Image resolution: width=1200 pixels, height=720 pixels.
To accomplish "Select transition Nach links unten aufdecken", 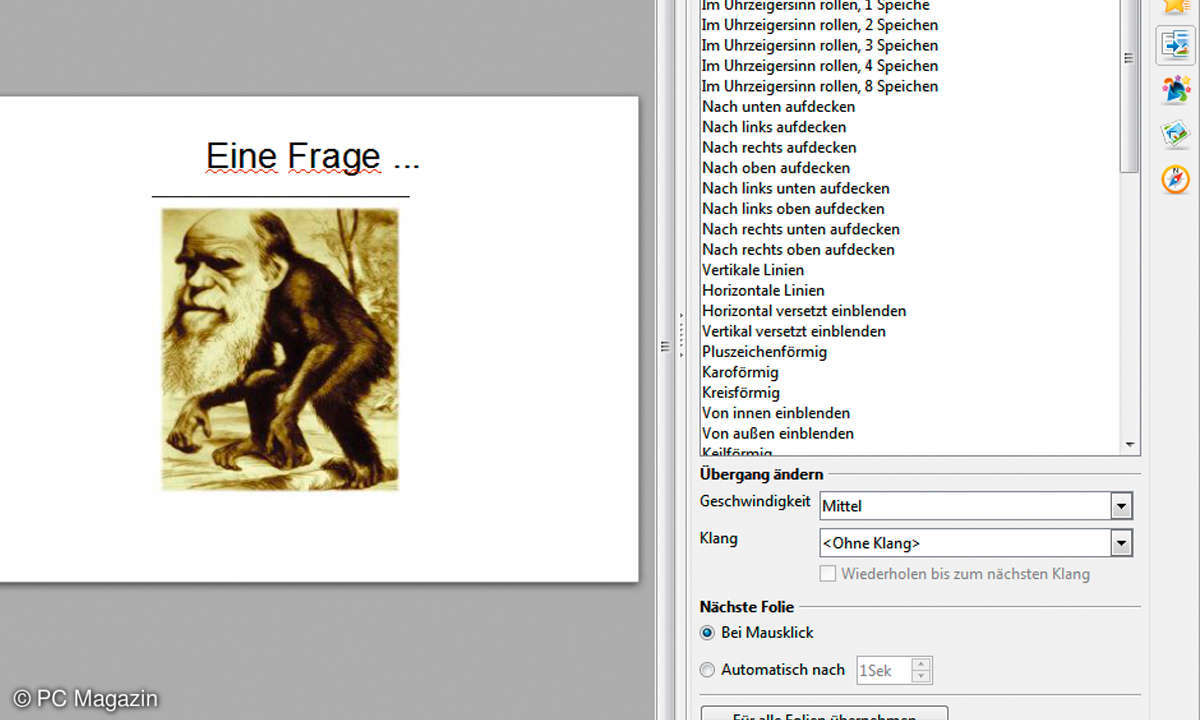I will coord(796,188).
